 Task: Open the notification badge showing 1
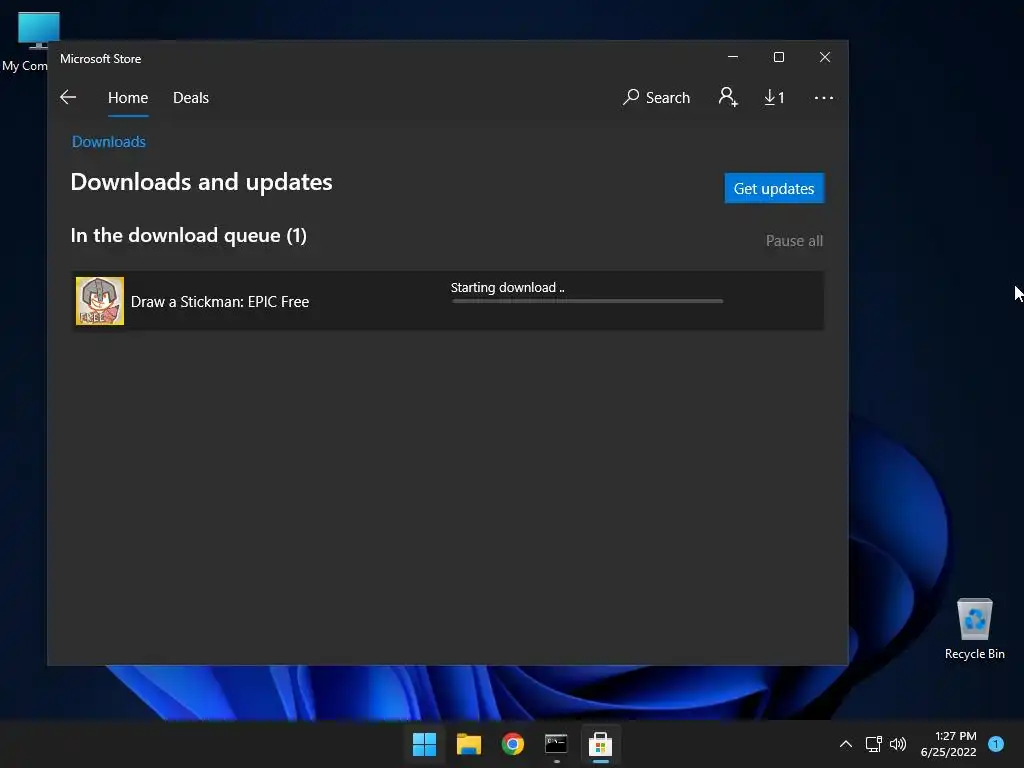coord(996,744)
